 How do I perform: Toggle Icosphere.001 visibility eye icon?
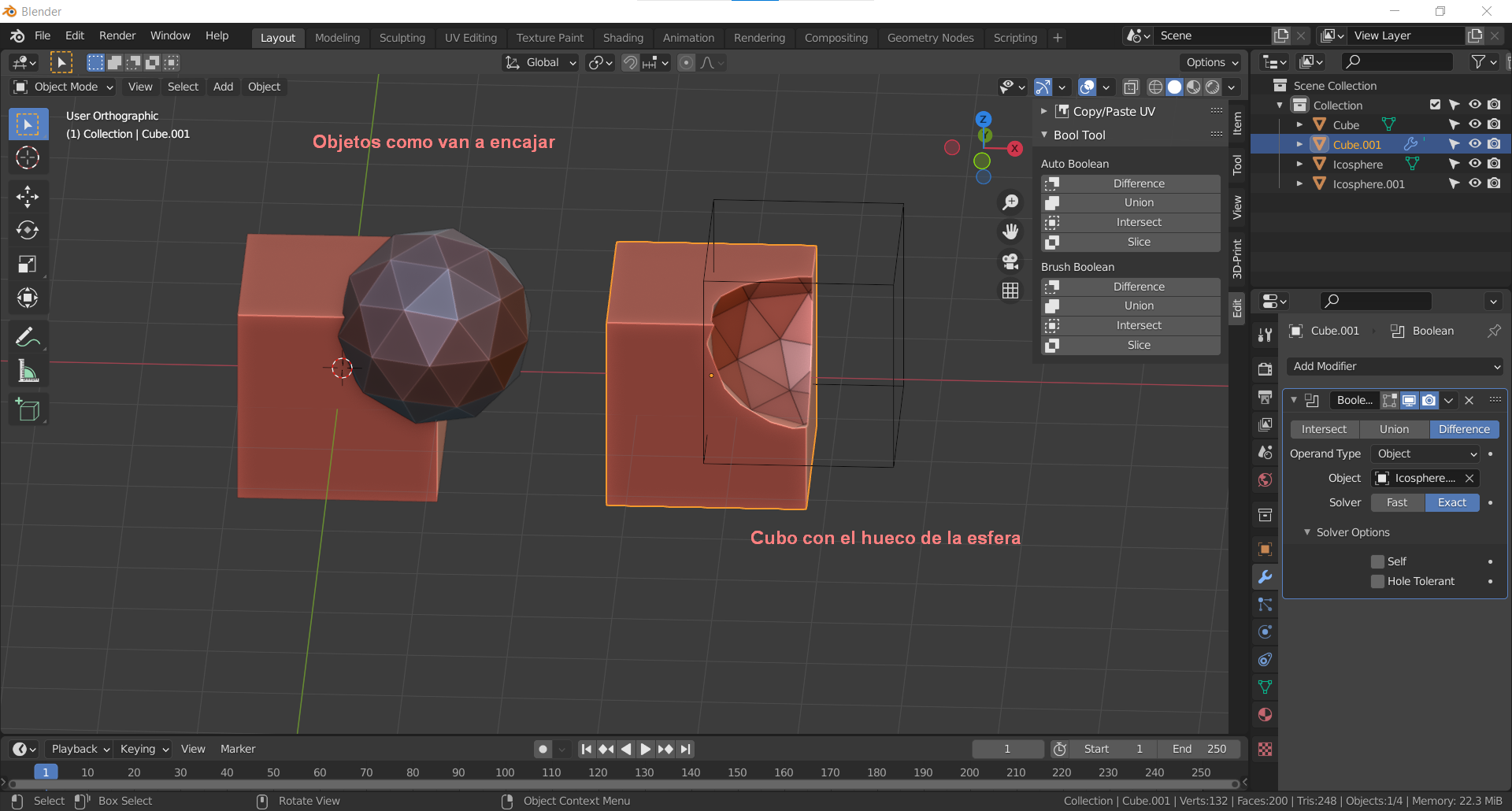[x=1475, y=183]
